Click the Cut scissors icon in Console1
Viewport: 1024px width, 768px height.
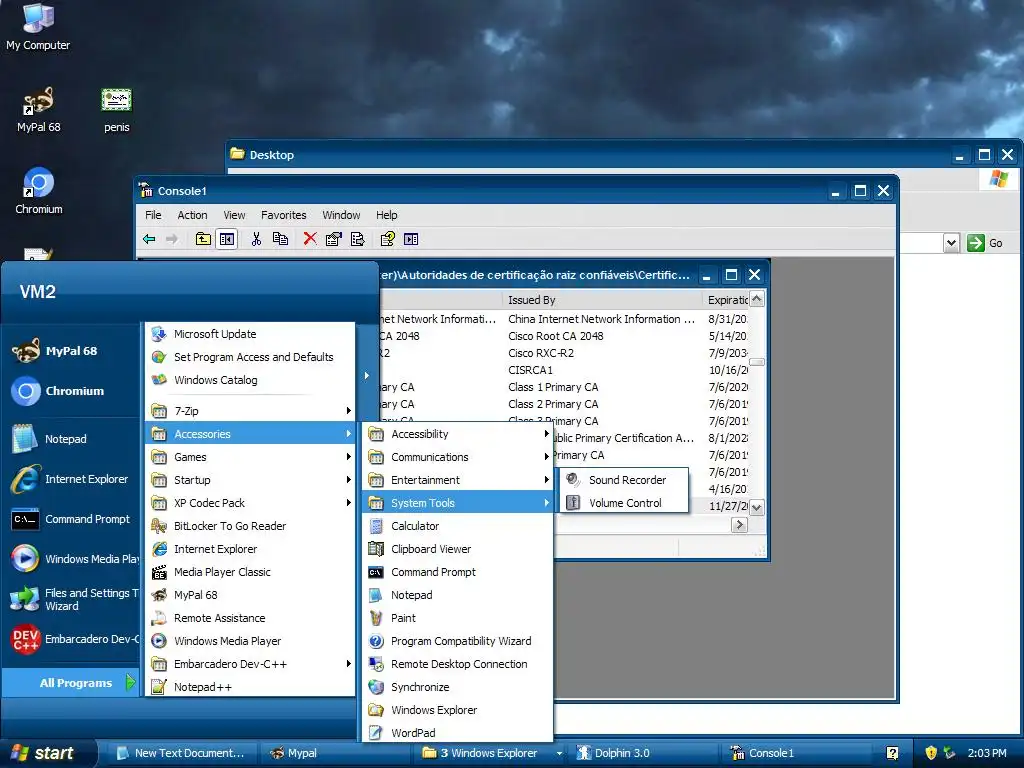coord(257,239)
